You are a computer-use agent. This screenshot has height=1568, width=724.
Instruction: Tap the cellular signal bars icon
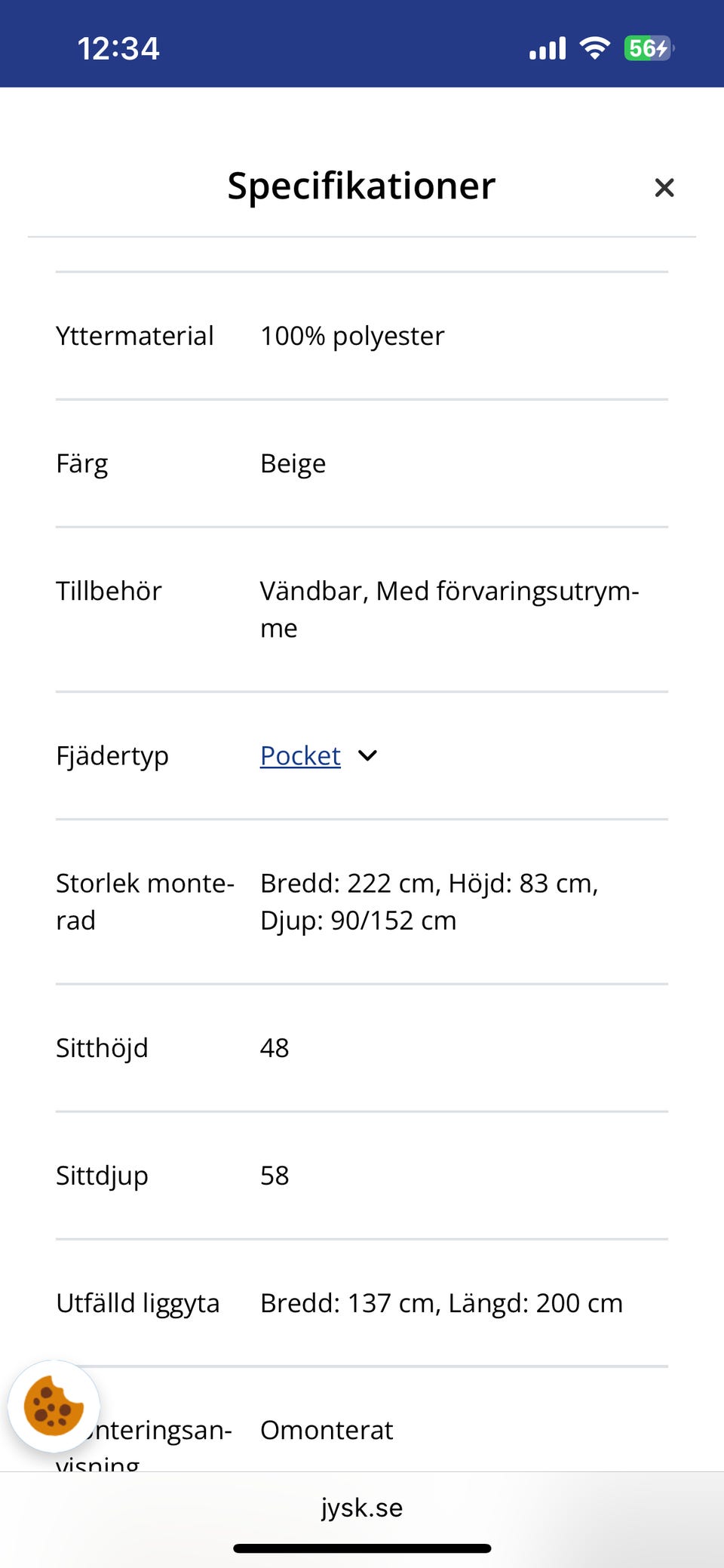tap(548, 48)
